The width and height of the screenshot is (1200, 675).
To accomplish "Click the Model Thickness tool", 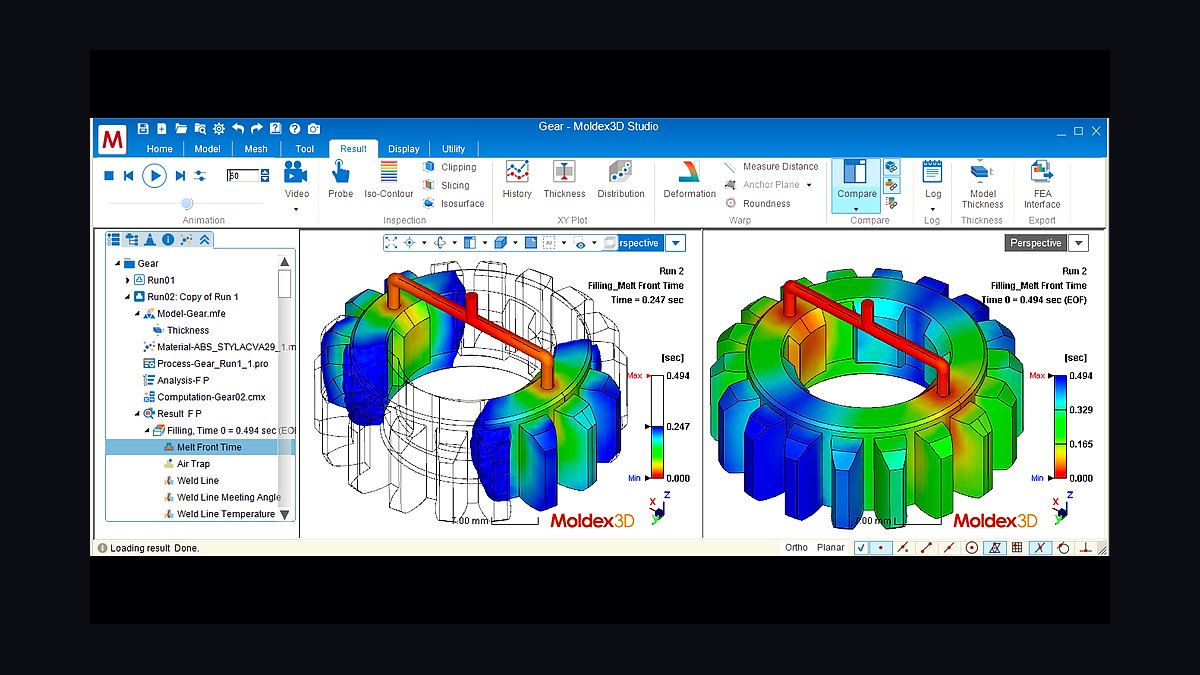I will 982,184.
